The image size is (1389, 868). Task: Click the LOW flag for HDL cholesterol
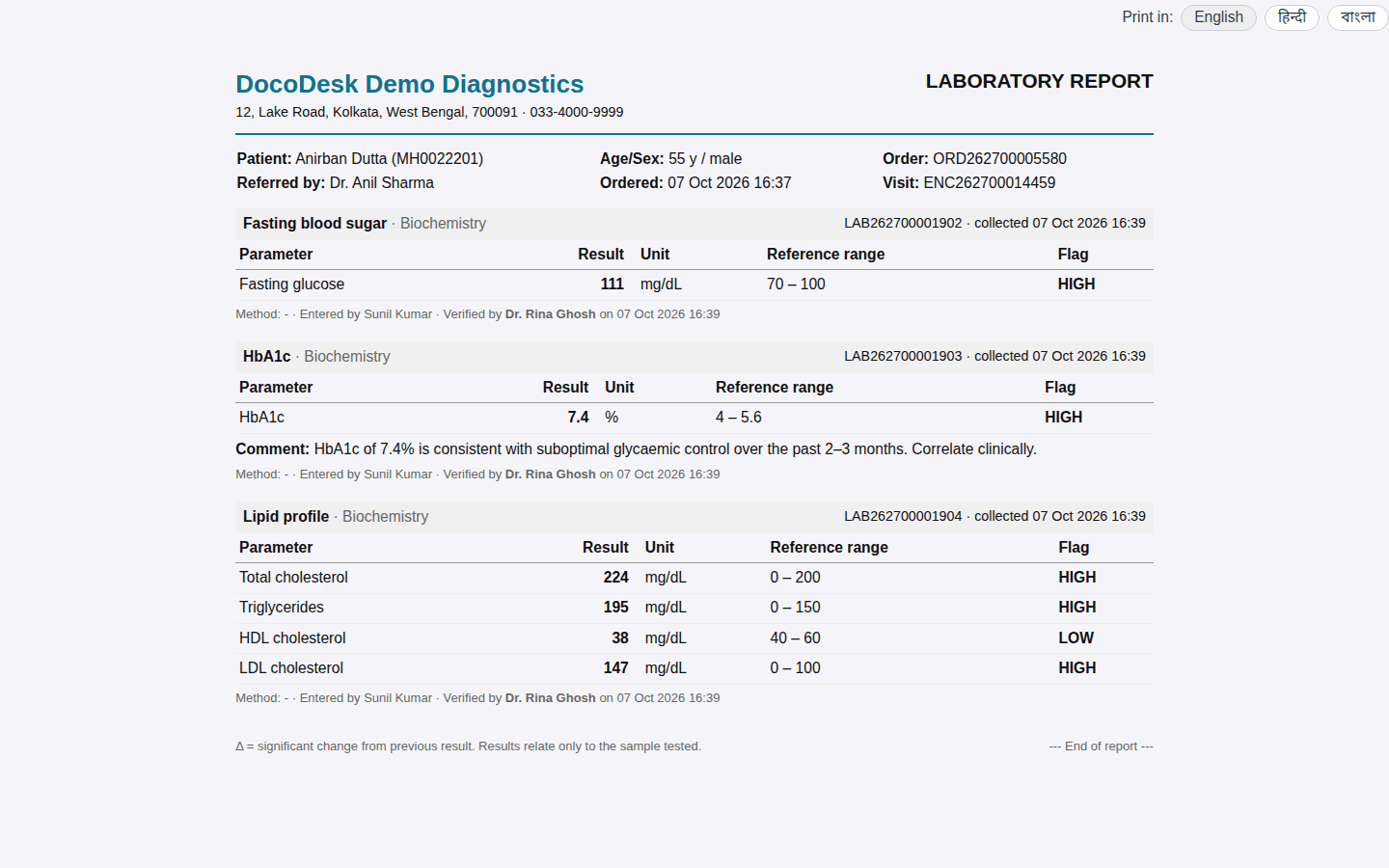(x=1076, y=637)
